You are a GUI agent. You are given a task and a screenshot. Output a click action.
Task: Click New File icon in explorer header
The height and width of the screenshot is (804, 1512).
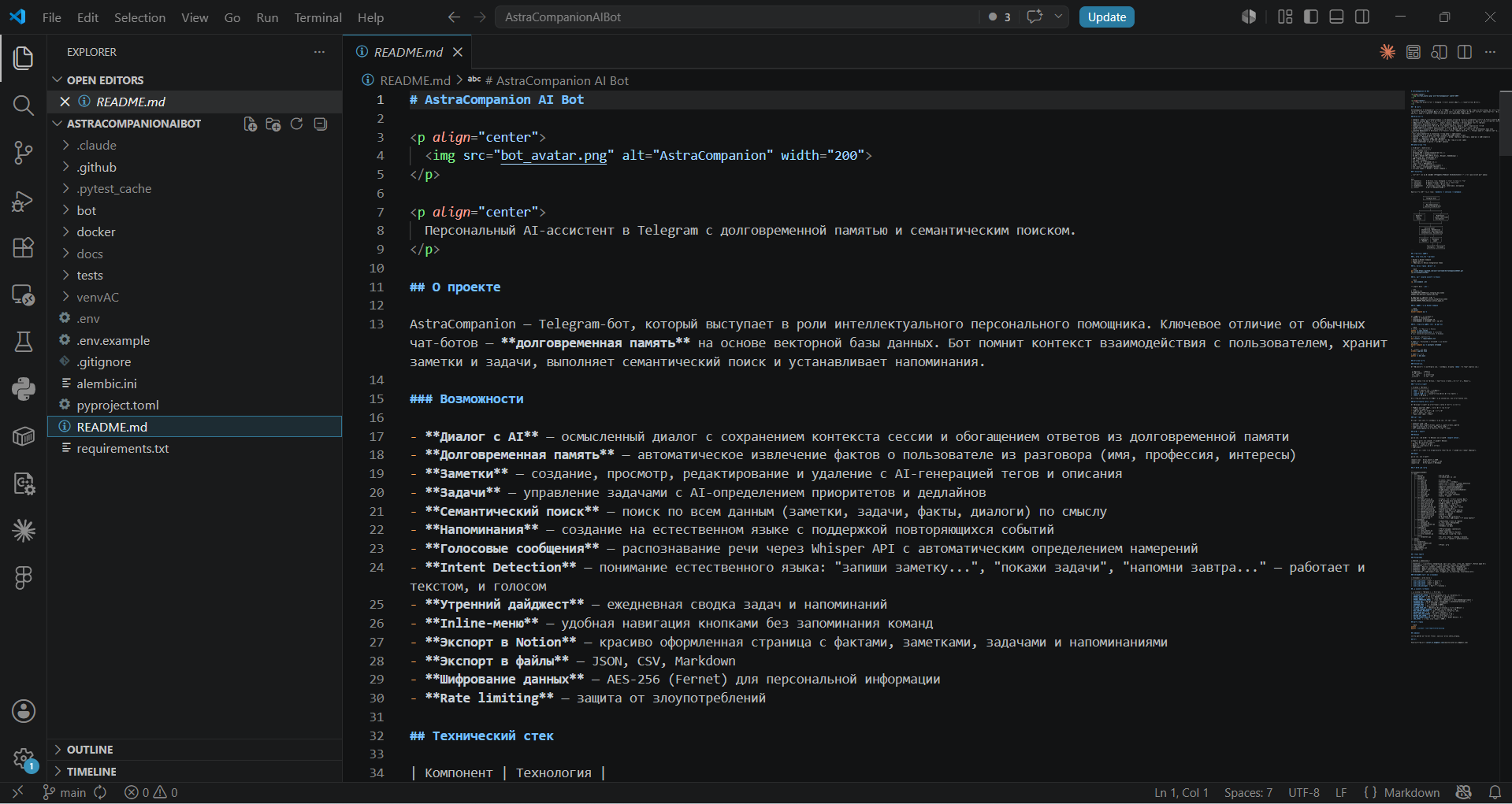pos(250,124)
